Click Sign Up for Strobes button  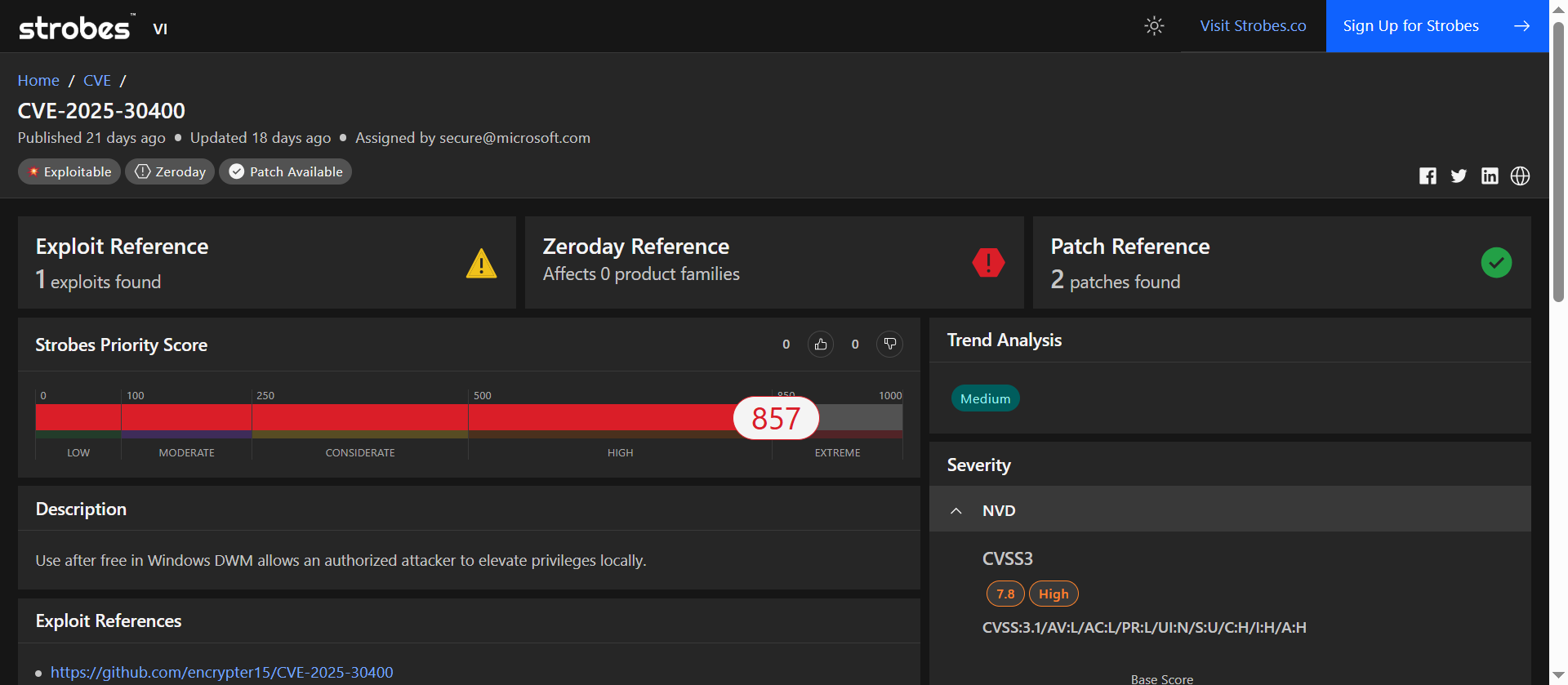tap(1437, 26)
